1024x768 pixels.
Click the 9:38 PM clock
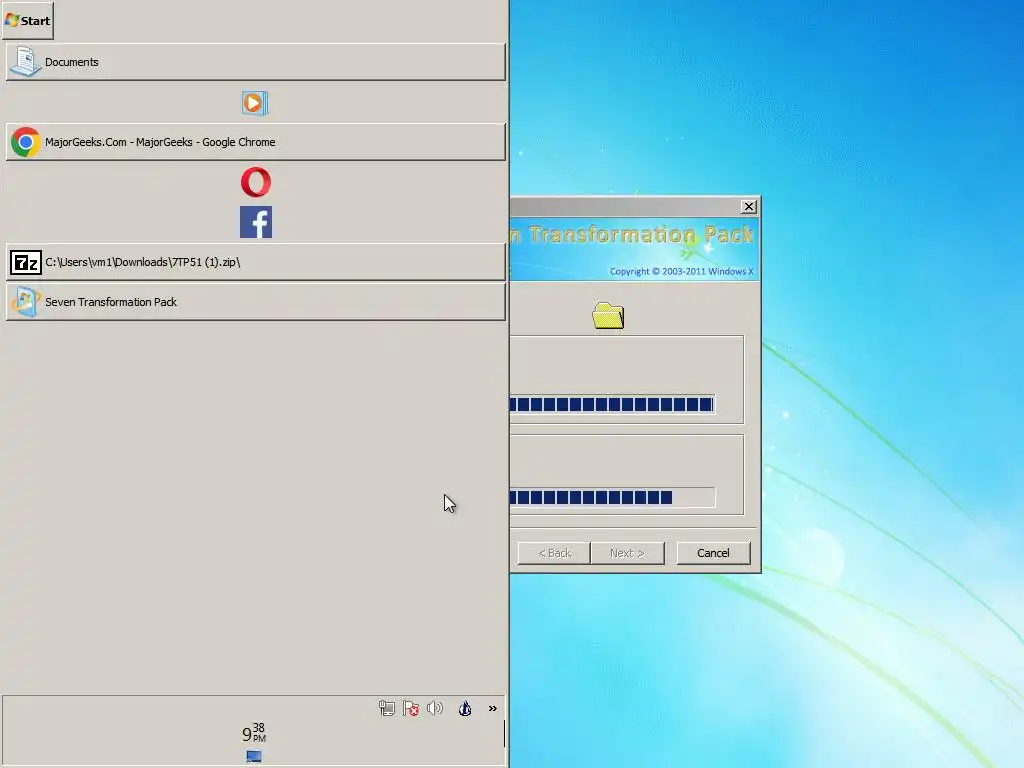(254, 733)
